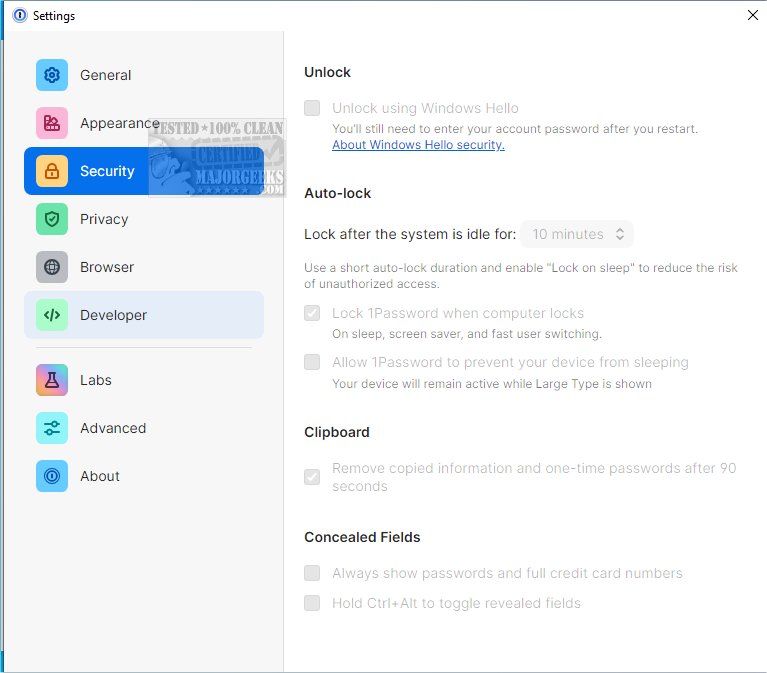Screen dimensions: 767x673
Task: Click the Concealed Fields heading
Action: pos(362,537)
